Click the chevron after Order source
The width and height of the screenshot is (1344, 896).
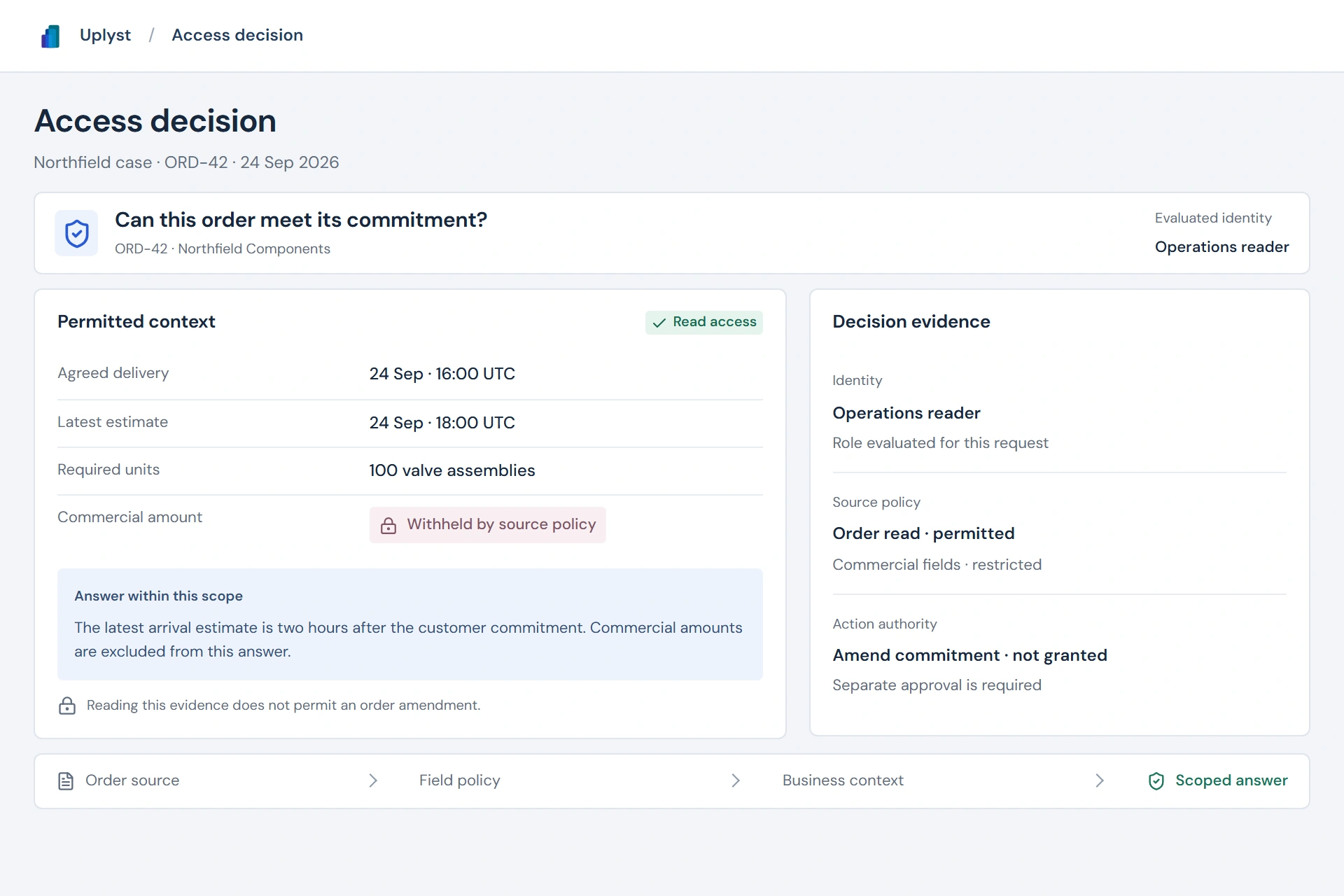[373, 781]
